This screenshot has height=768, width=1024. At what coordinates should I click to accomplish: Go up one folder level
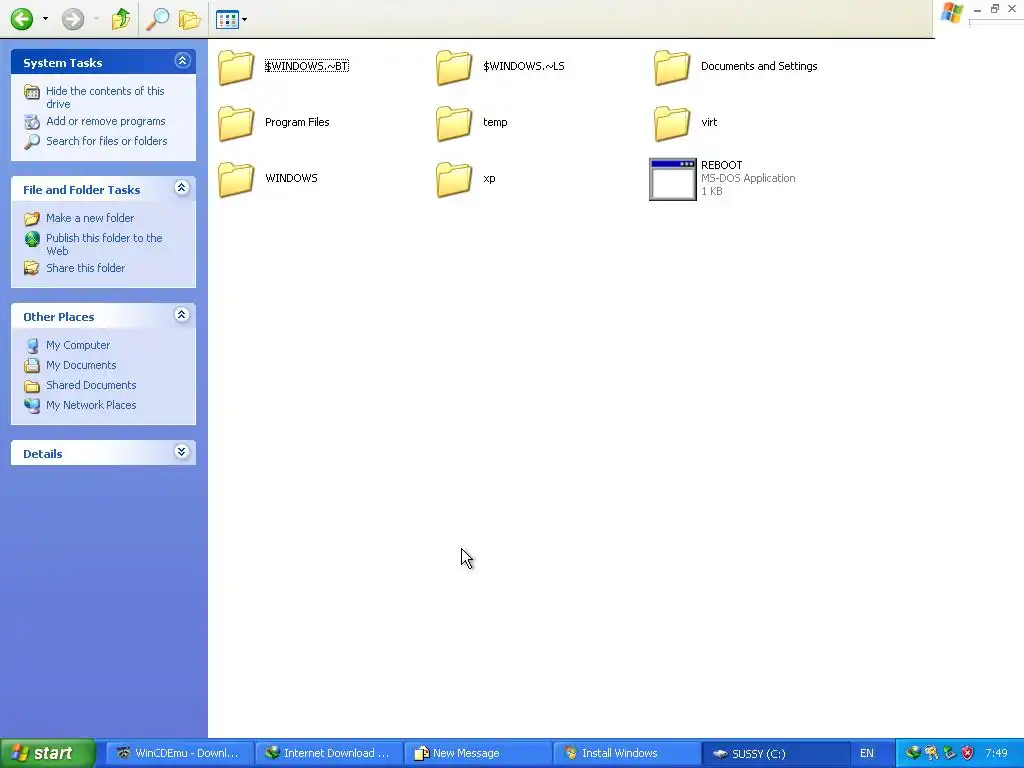[x=121, y=19]
